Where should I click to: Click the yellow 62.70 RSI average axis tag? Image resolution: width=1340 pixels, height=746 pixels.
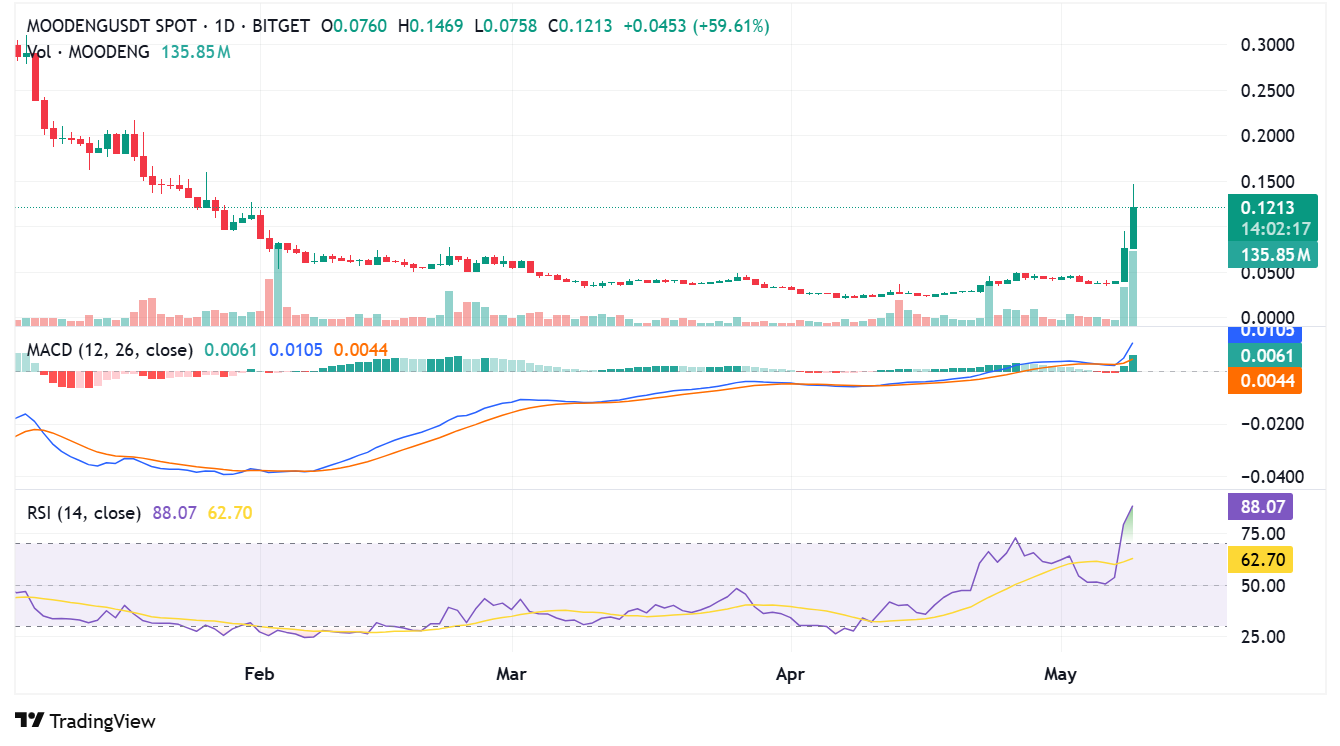(1260, 560)
